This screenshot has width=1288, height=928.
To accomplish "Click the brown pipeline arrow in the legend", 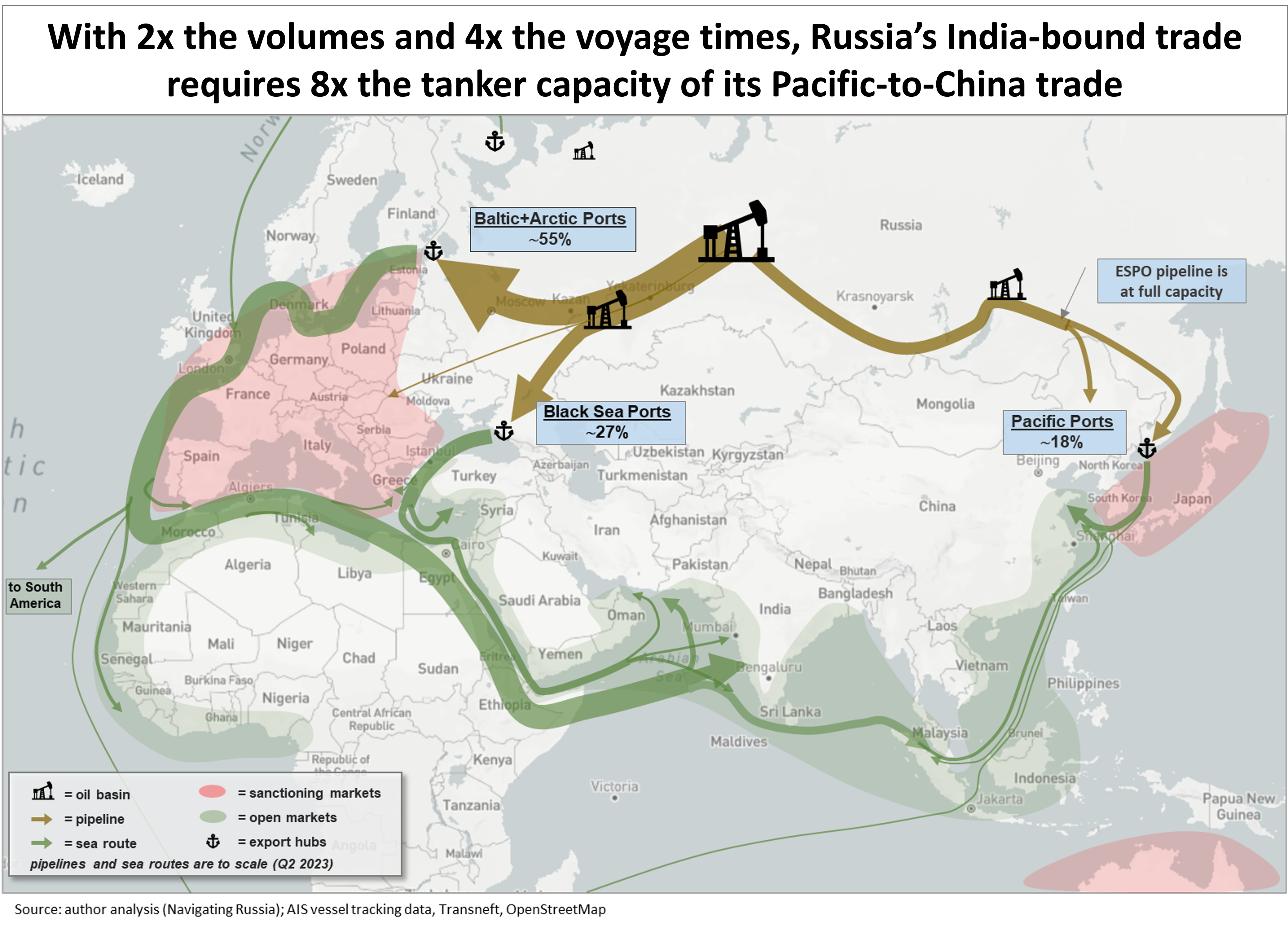I will pyautogui.click(x=42, y=819).
